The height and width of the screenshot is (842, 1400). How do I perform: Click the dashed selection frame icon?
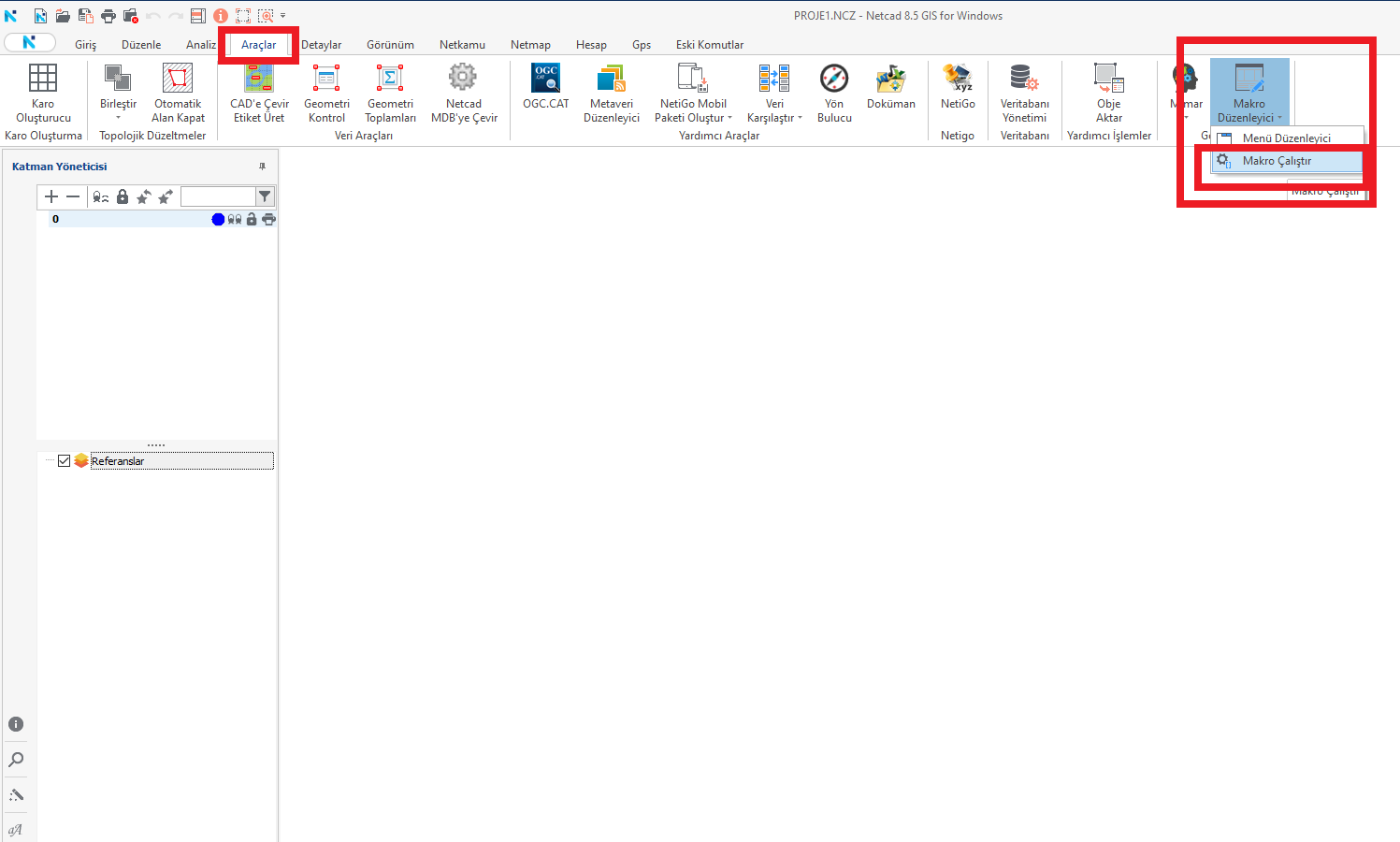(x=243, y=16)
